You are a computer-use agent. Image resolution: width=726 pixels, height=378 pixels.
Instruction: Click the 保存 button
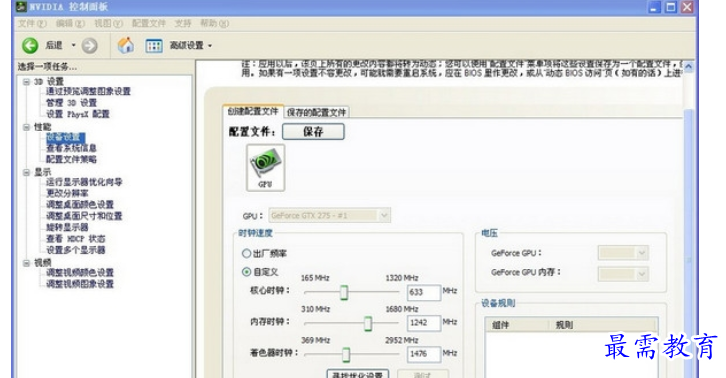point(313,132)
